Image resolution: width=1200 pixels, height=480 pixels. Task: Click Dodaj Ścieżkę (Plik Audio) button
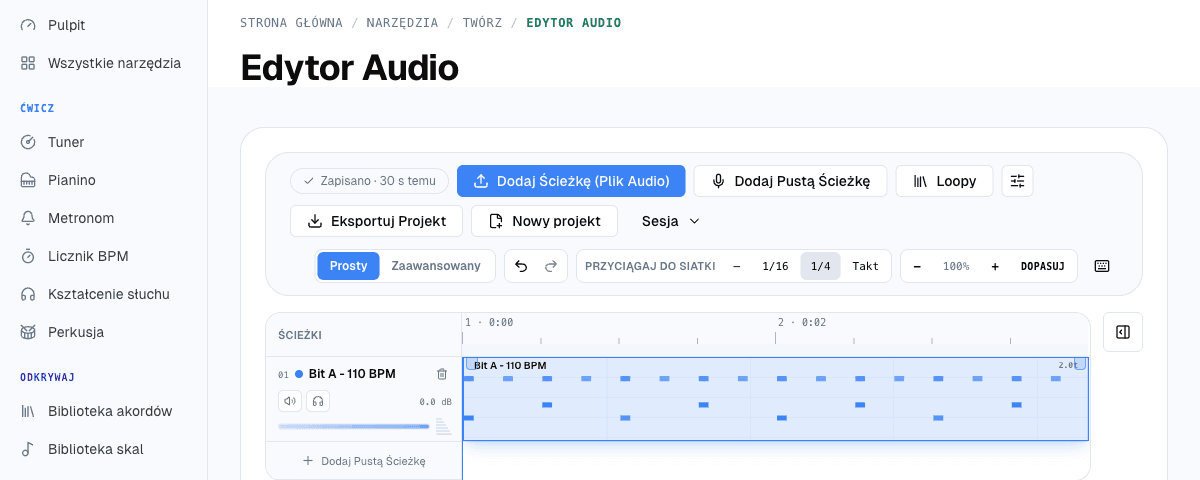tap(571, 181)
